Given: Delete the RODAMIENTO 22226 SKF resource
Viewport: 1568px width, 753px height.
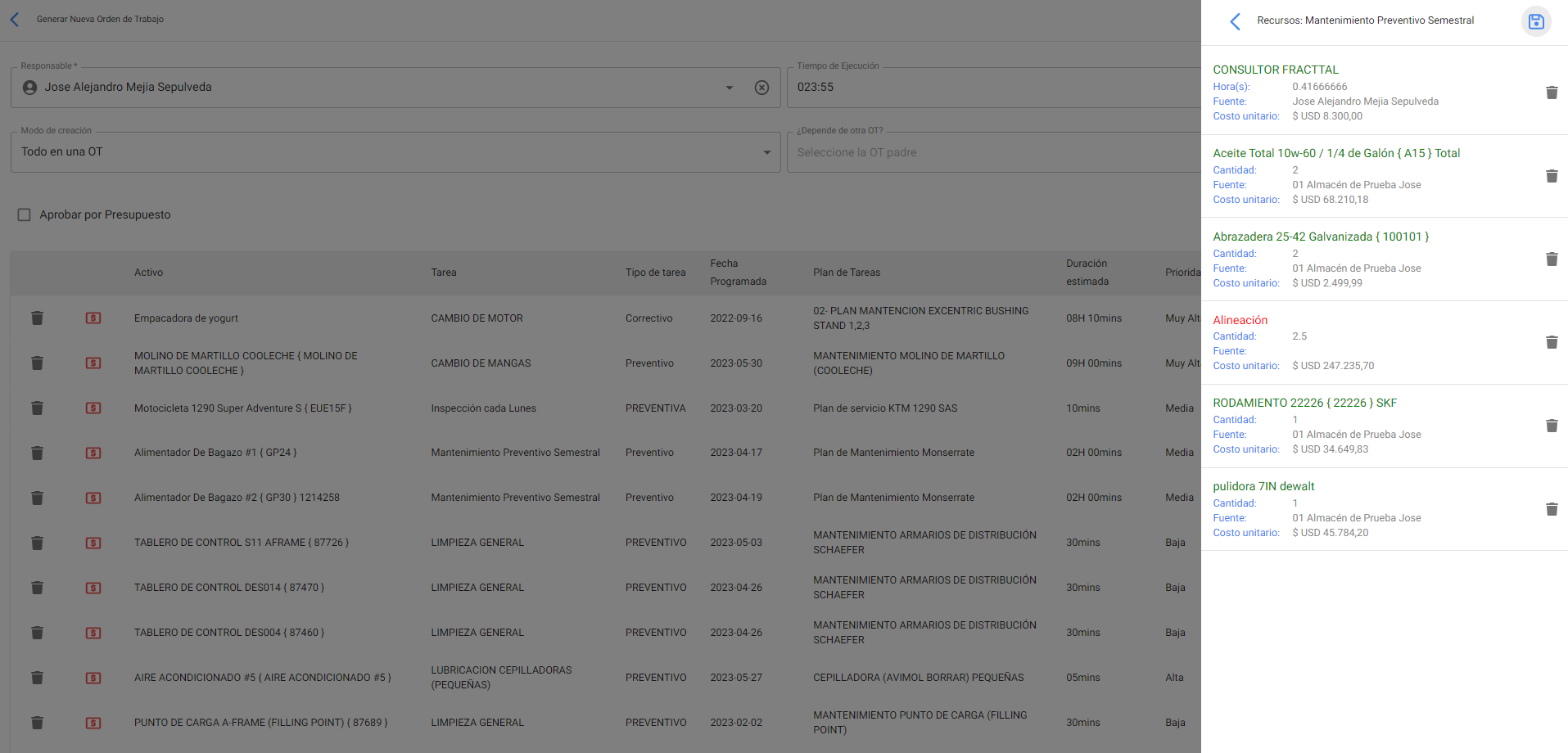Looking at the screenshot, I should point(1551,426).
